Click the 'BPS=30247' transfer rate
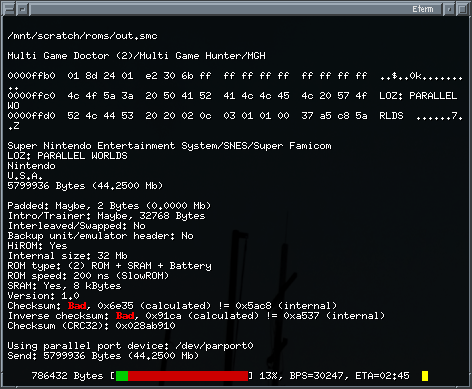 tap(316, 376)
